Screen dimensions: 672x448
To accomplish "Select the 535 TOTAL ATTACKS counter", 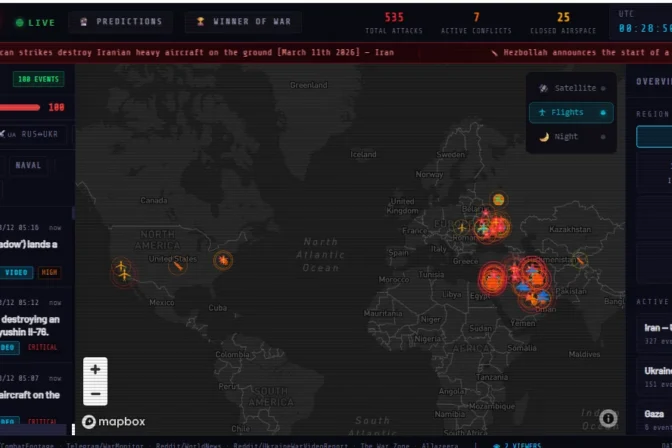I will [x=394, y=23].
